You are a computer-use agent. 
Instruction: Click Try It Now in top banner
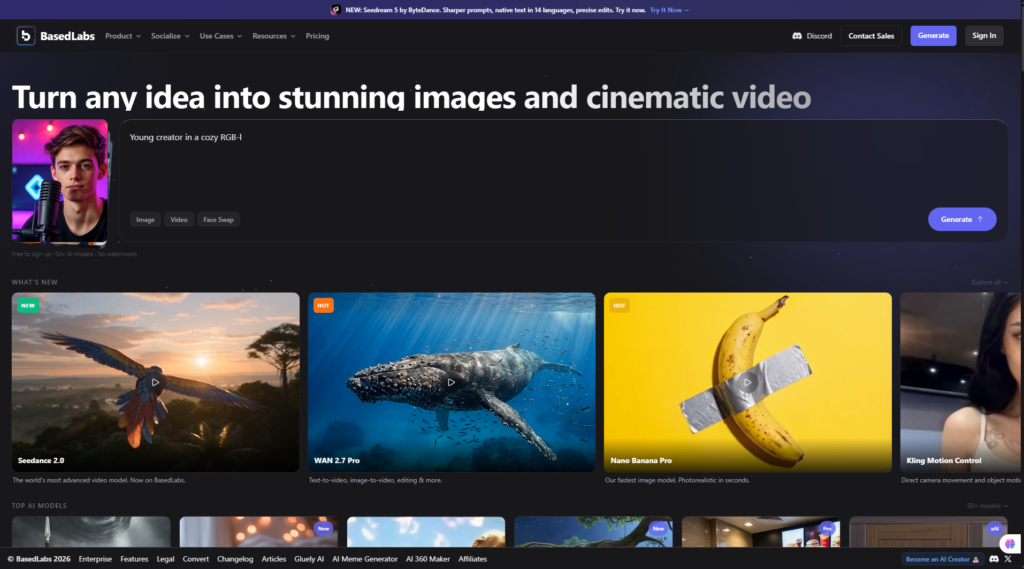click(x=669, y=10)
